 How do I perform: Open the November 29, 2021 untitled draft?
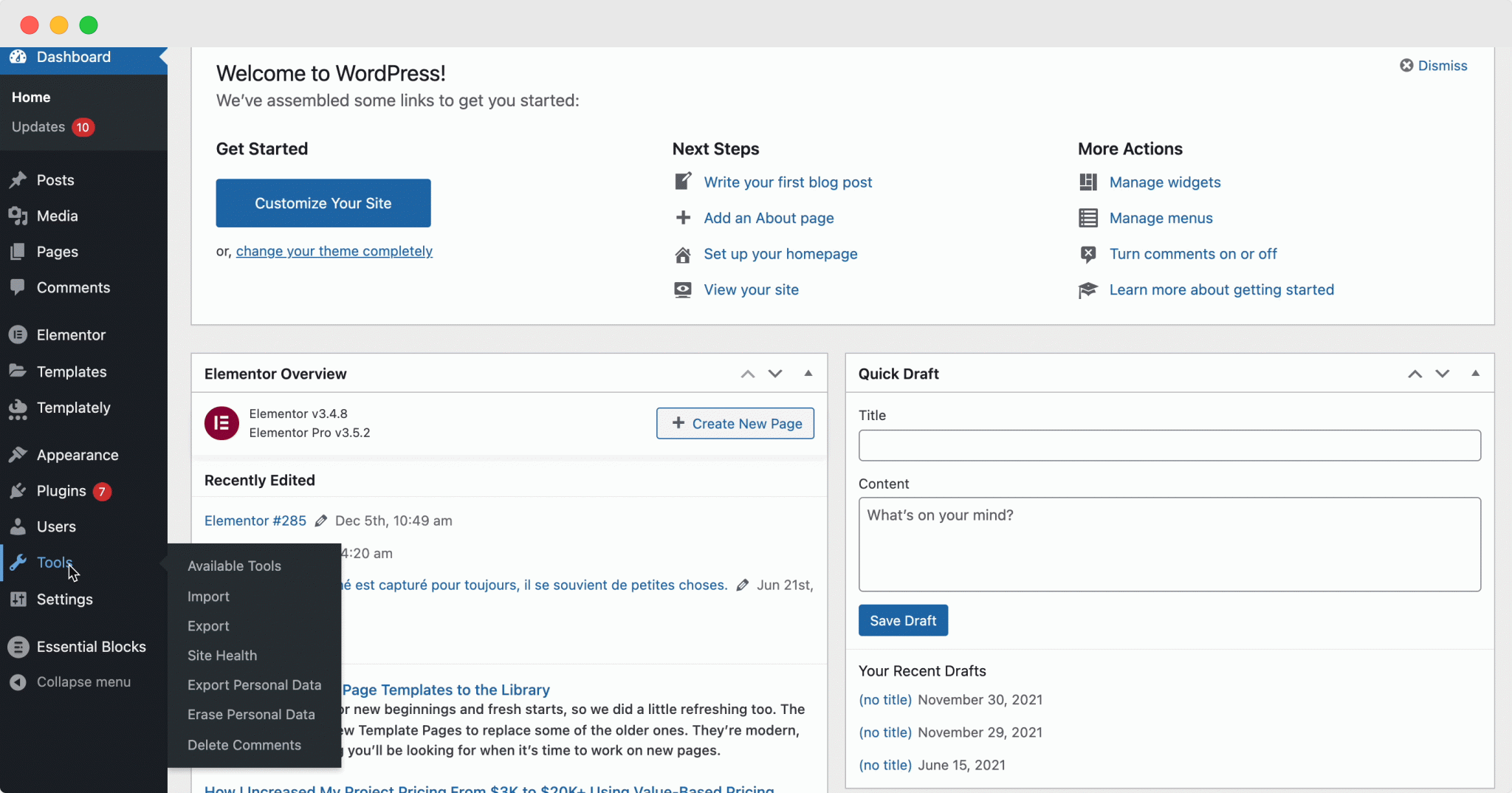[x=885, y=732]
